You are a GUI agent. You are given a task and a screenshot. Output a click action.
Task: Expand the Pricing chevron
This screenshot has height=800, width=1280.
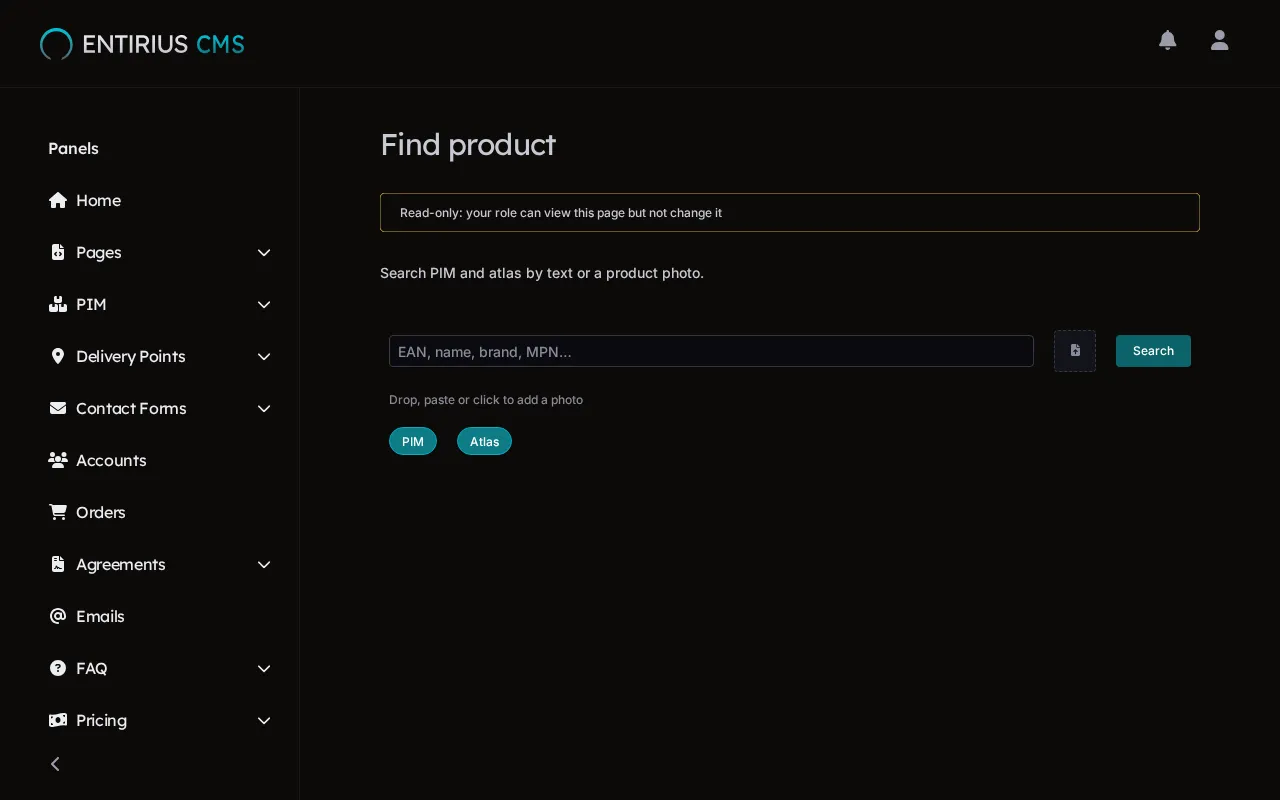pyautogui.click(x=264, y=720)
